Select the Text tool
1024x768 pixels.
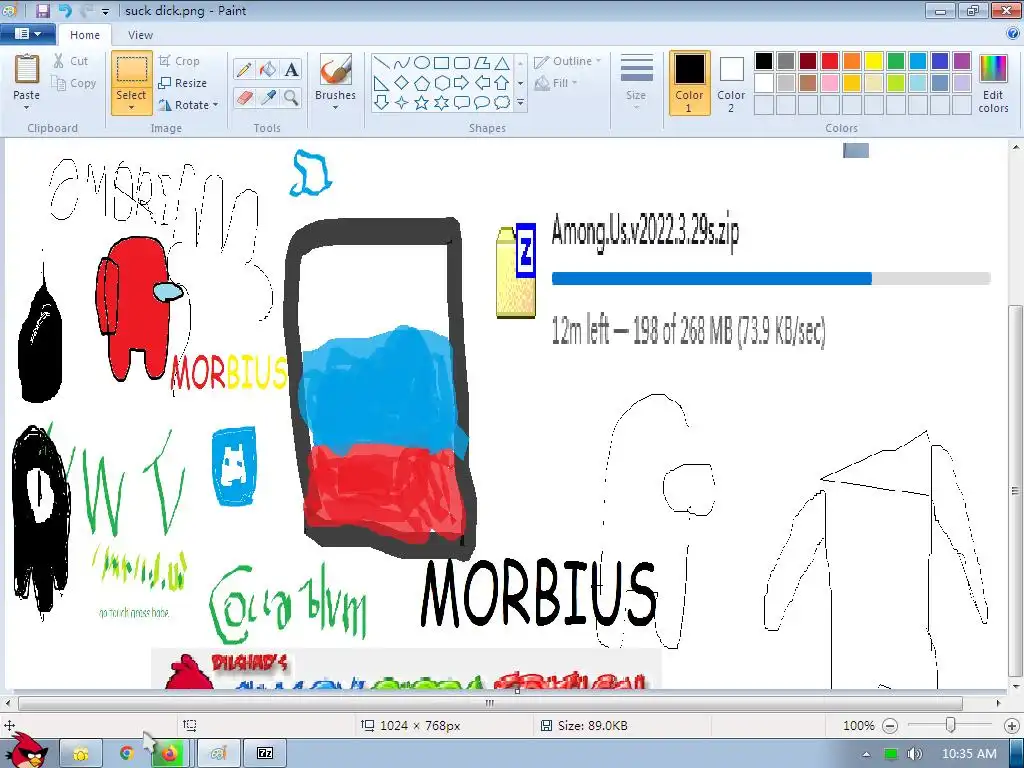coord(291,69)
